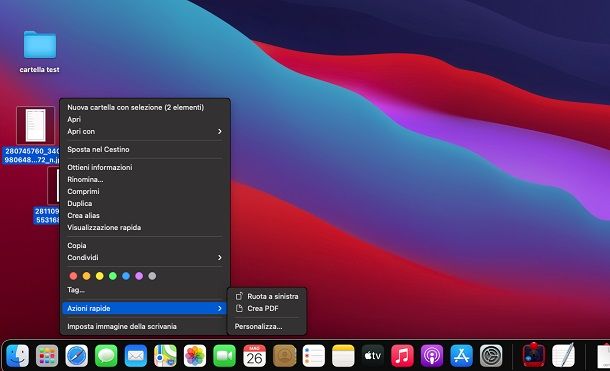Open Music from the Dock
This screenshot has width=610, height=371.
tap(402, 355)
